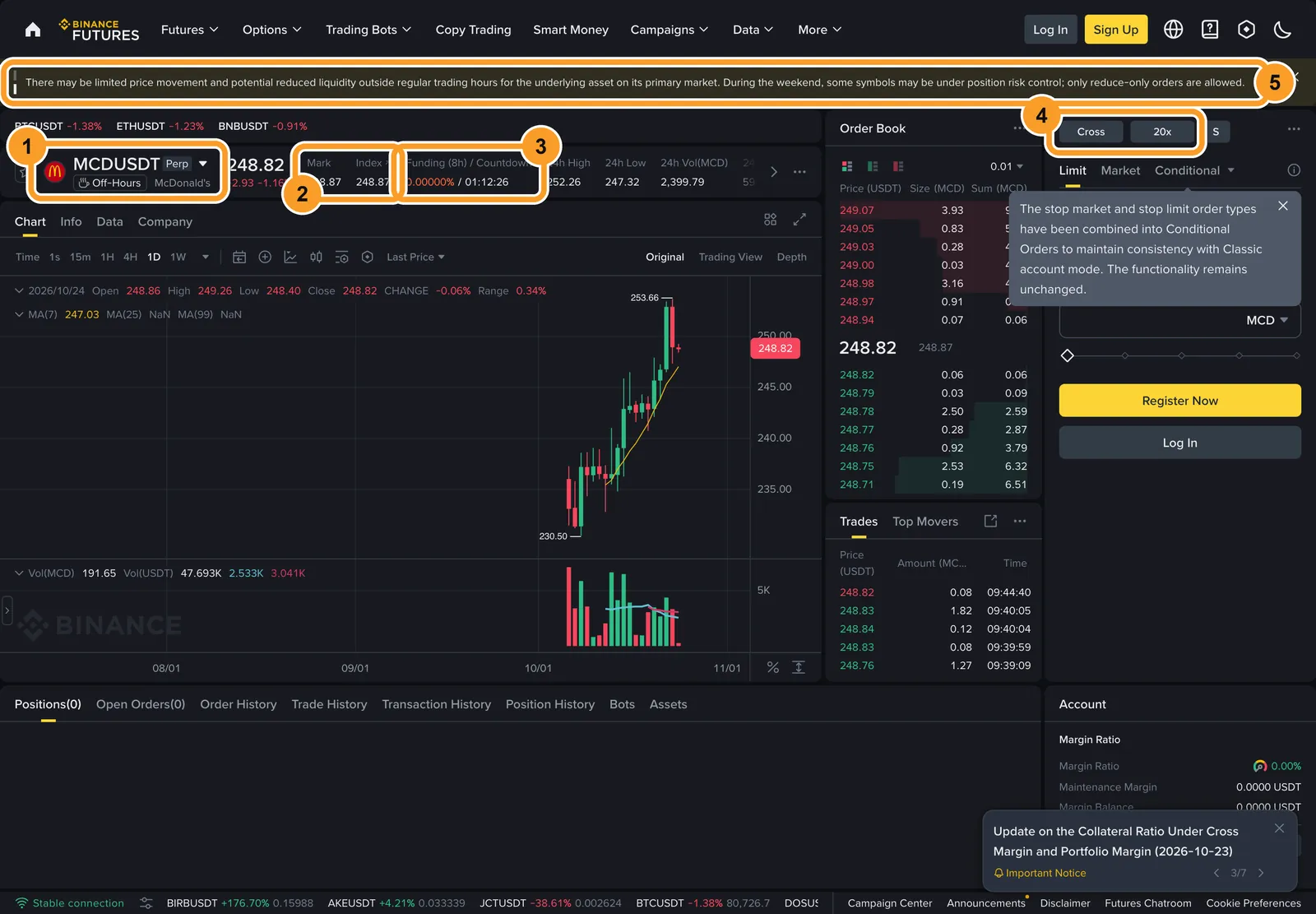This screenshot has width=1316, height=914.
Task: Go to the home page icon
Action: [33, 30]
